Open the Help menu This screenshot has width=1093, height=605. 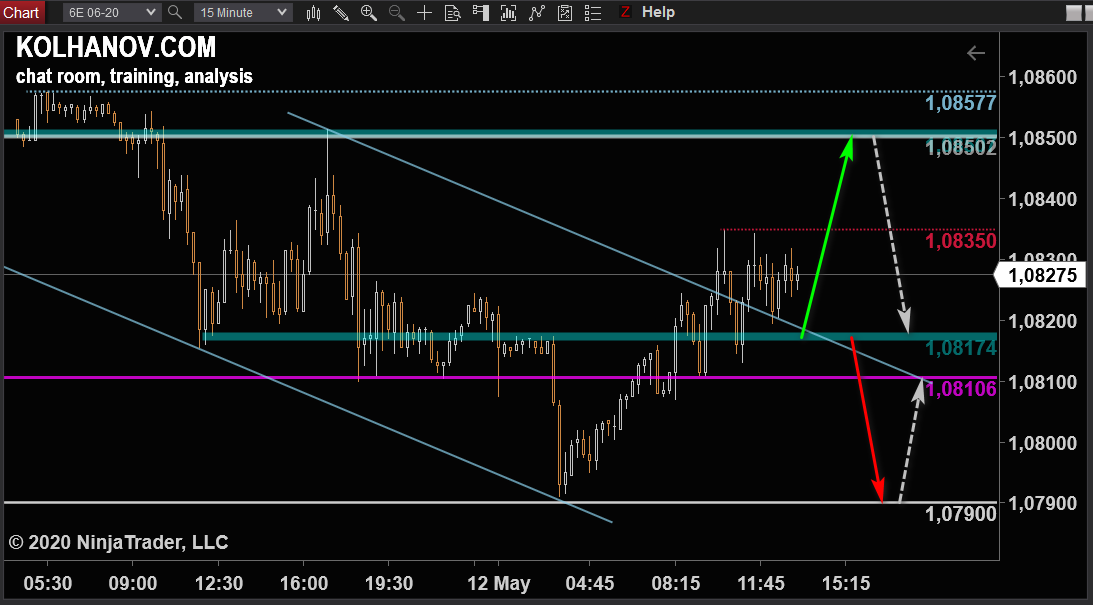tap(658, 12)
